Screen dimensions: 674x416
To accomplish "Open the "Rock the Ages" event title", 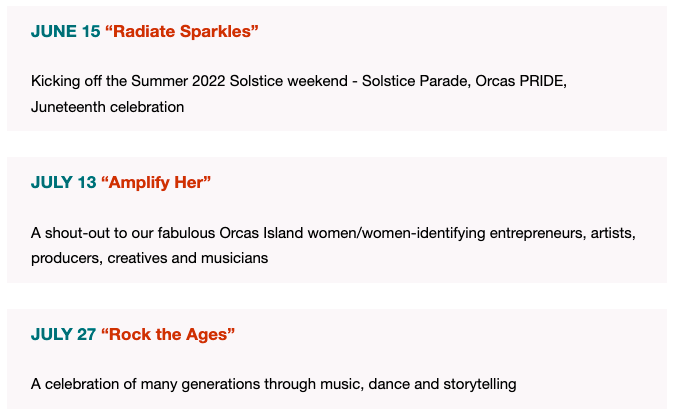I will point(168,334).
